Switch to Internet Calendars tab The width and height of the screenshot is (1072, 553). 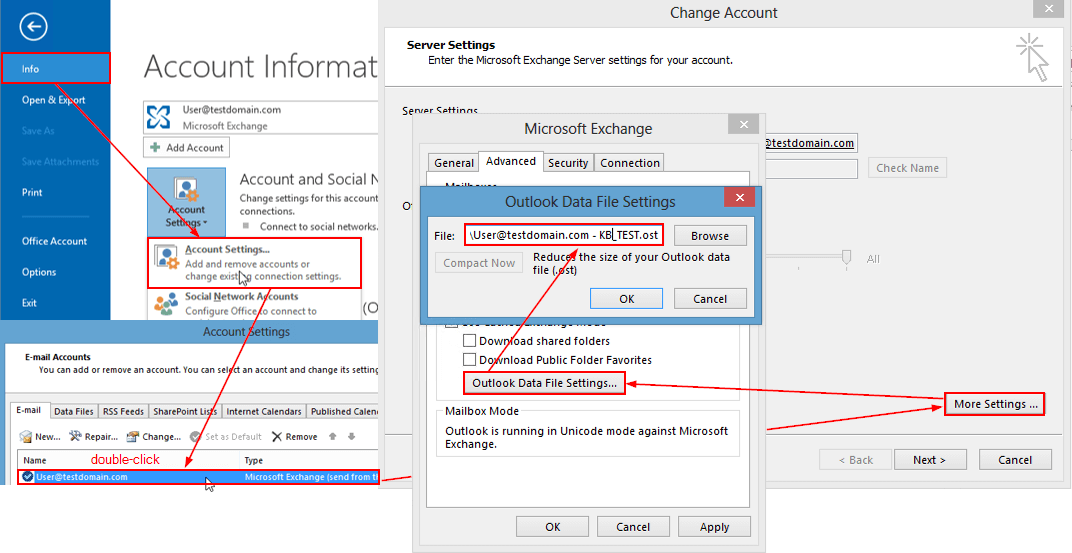[264, 412]
